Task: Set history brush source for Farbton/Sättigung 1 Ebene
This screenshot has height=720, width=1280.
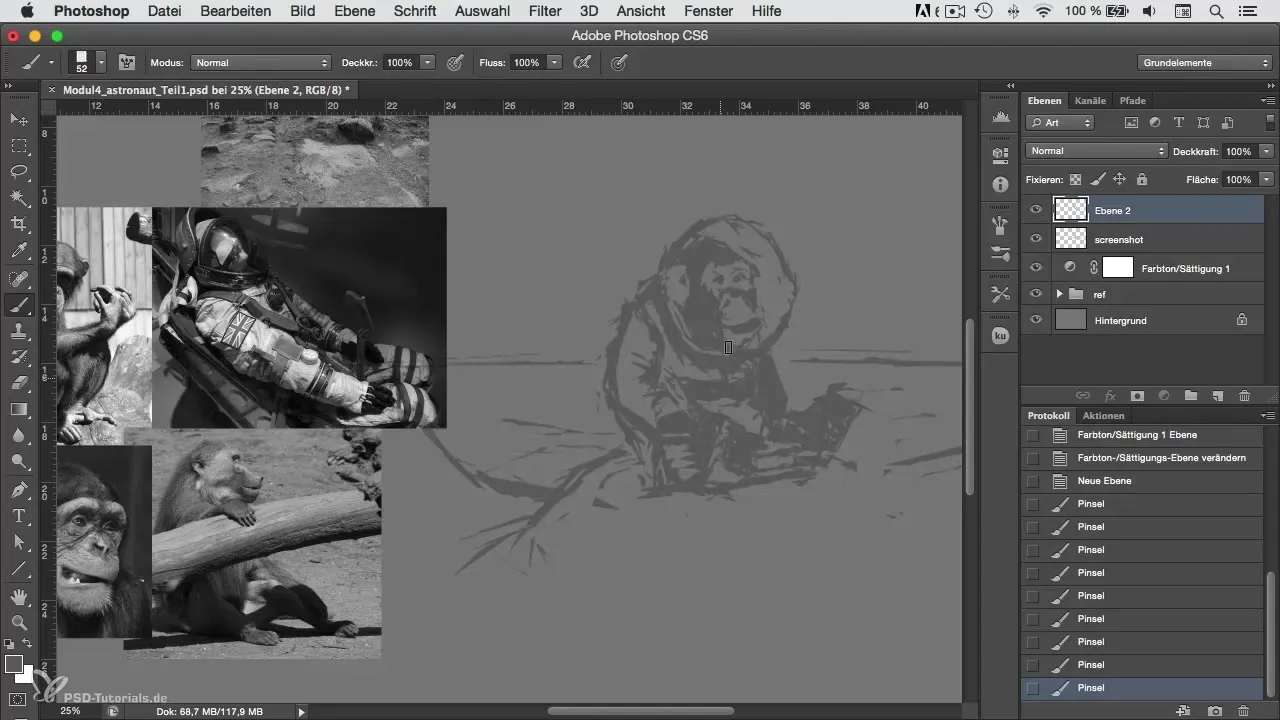Action: pyautogui.click(x=1033, y=435)
